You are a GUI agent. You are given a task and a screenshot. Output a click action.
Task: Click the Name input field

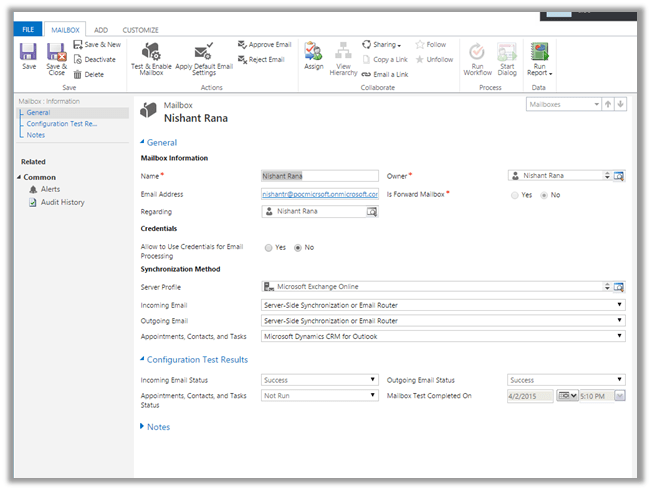tap(320, 176)
